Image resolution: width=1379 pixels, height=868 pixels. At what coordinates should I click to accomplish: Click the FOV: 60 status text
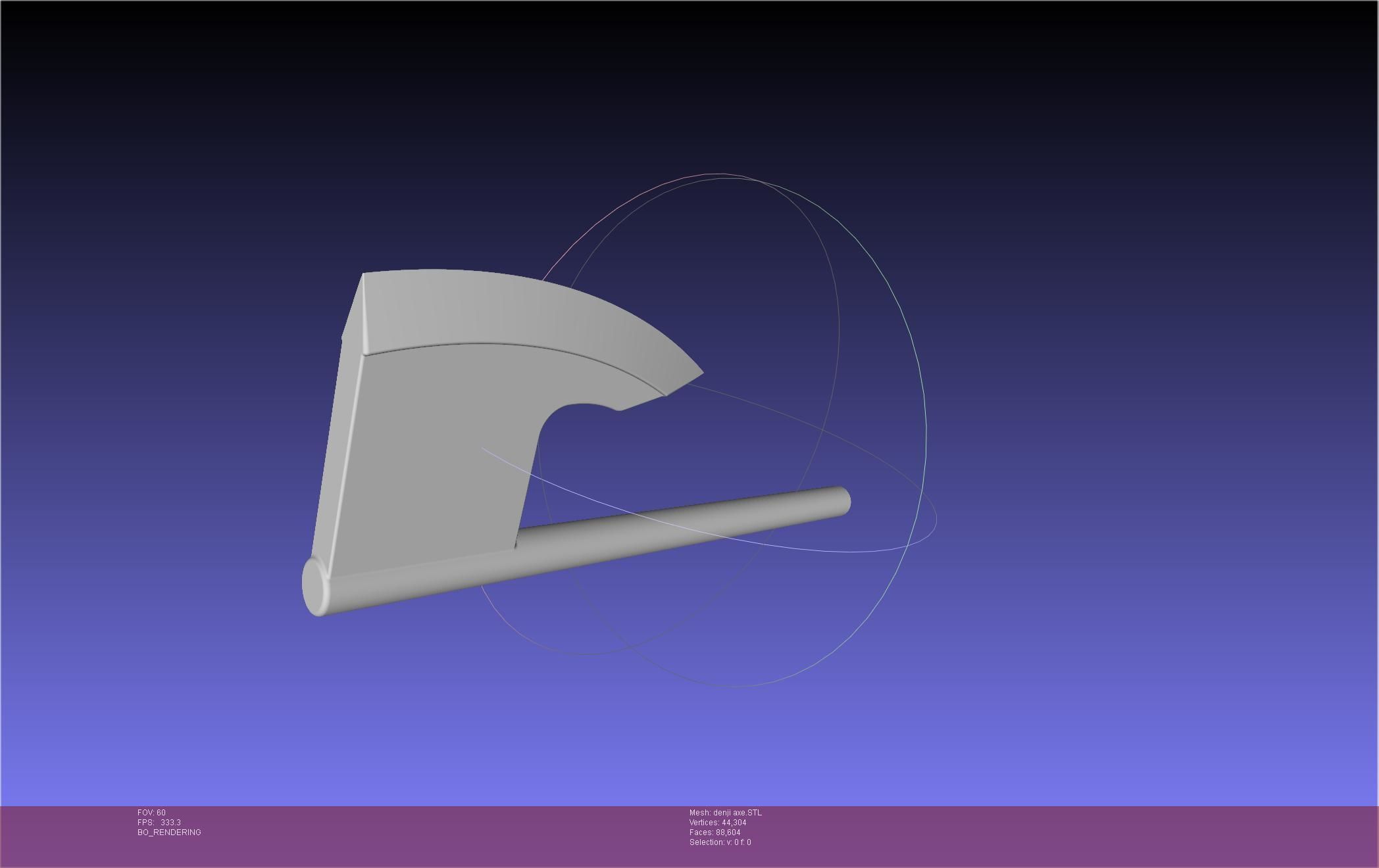[x=151, y=813]
